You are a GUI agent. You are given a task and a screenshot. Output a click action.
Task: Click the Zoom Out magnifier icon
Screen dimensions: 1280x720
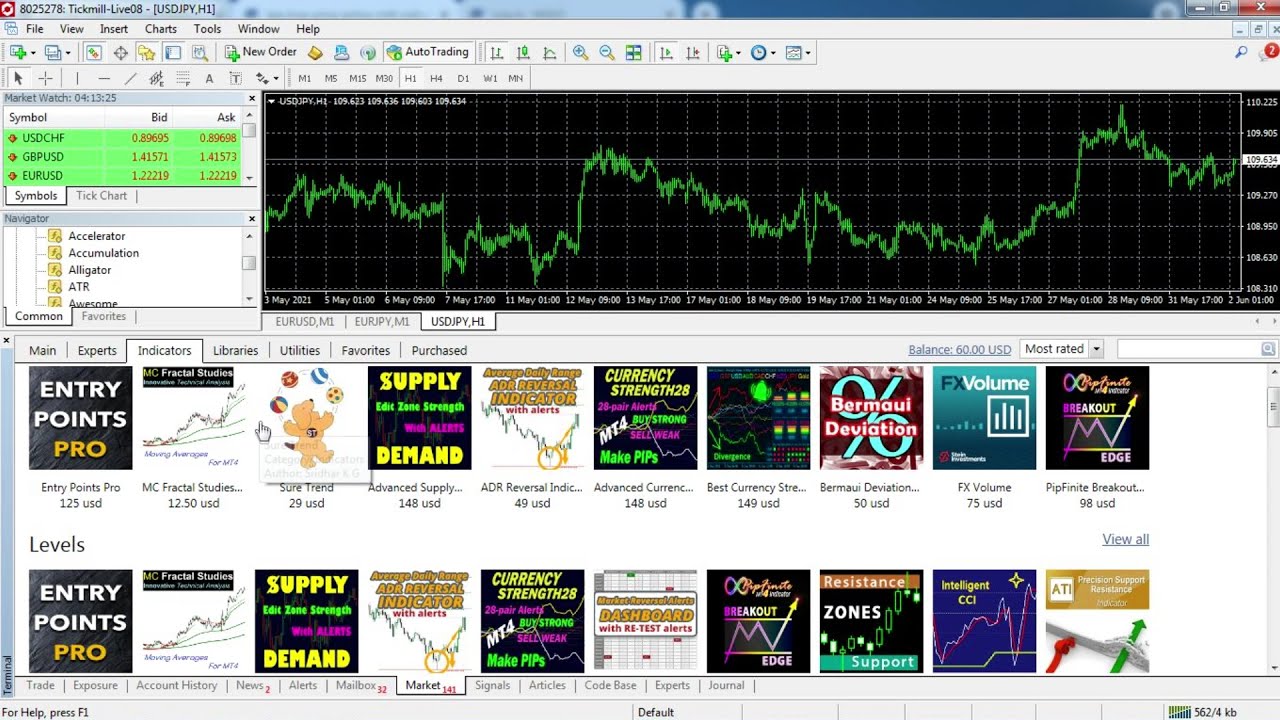click(x=607, y=52)
